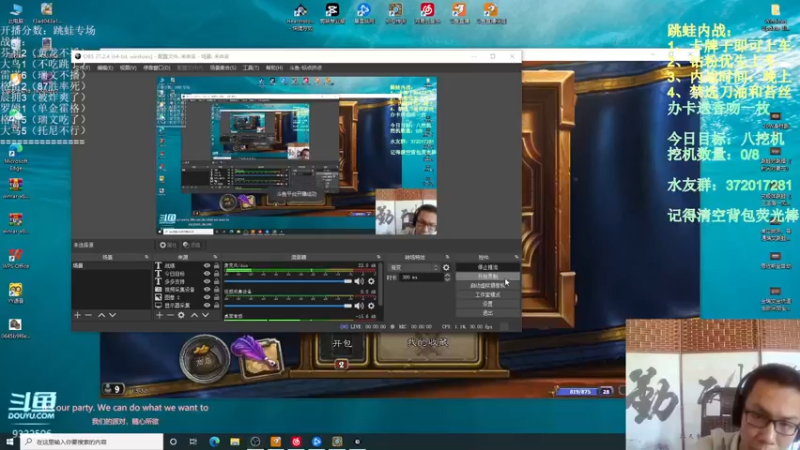Toggle visibility of 多多支持 source

pos(207,282)
